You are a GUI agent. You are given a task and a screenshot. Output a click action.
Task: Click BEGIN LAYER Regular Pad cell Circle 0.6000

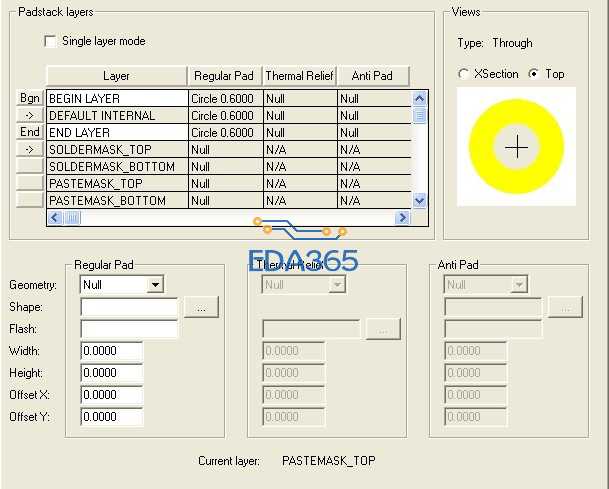point(226,99)
